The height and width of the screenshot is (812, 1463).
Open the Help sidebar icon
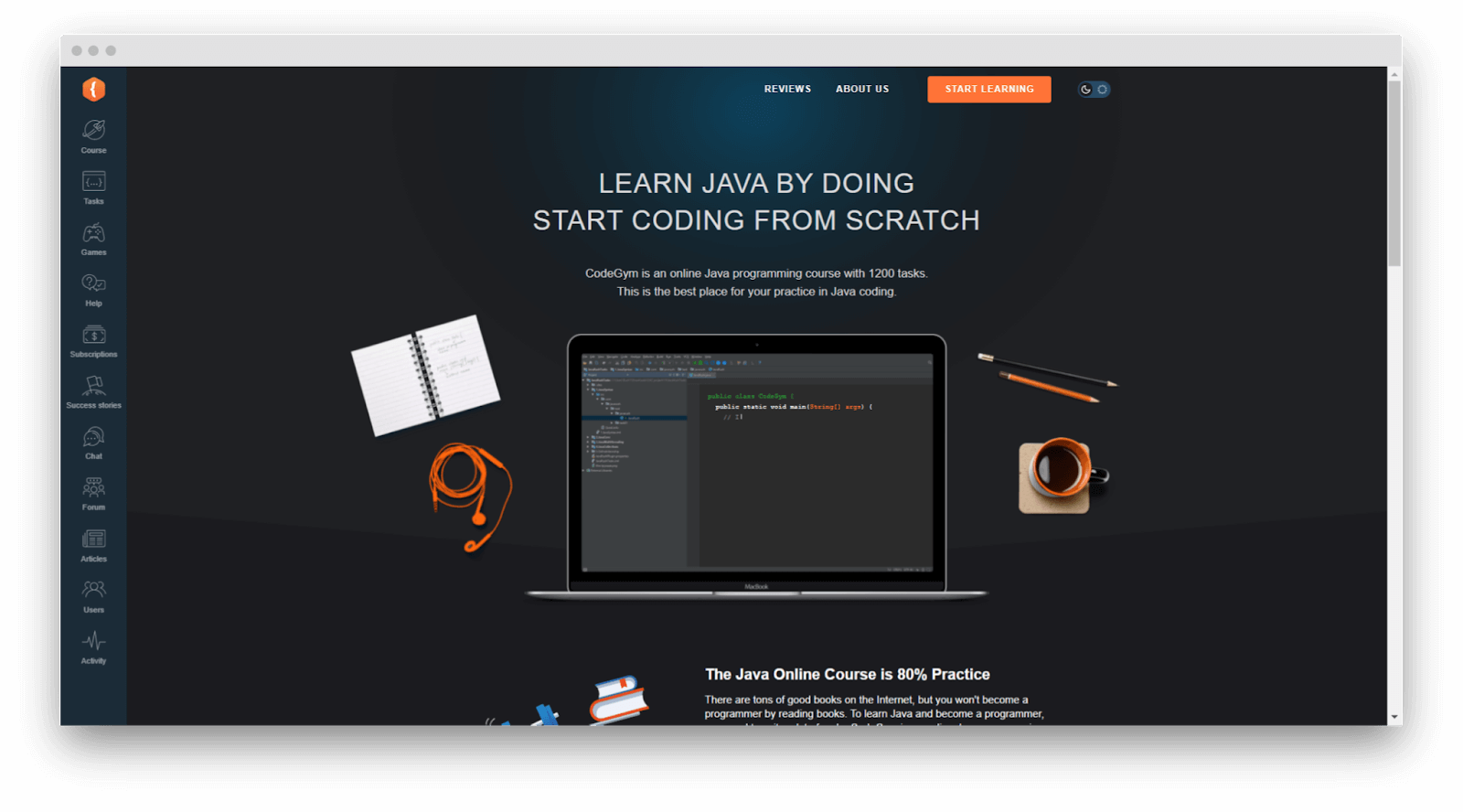93,283
